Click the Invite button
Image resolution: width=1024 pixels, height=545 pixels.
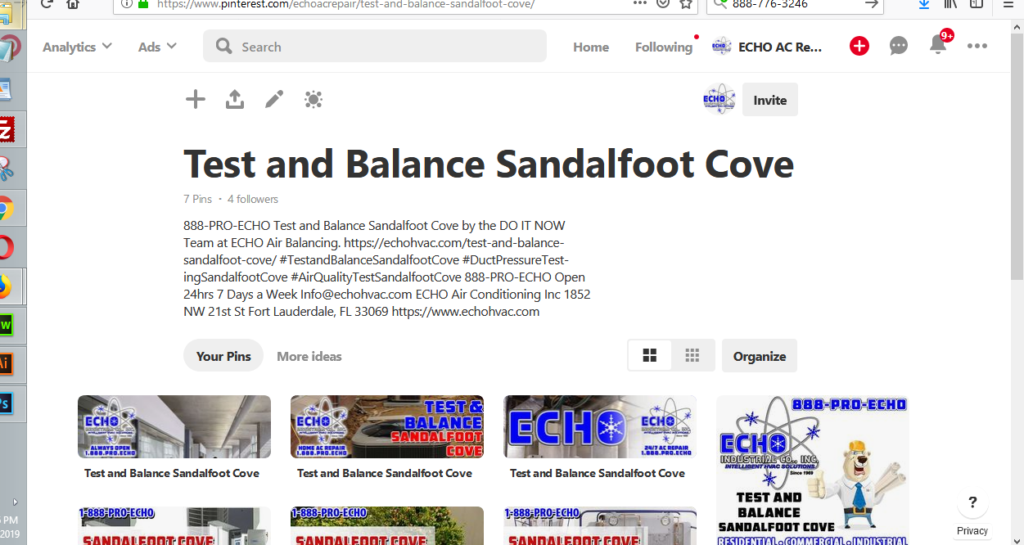coord(769,100)
